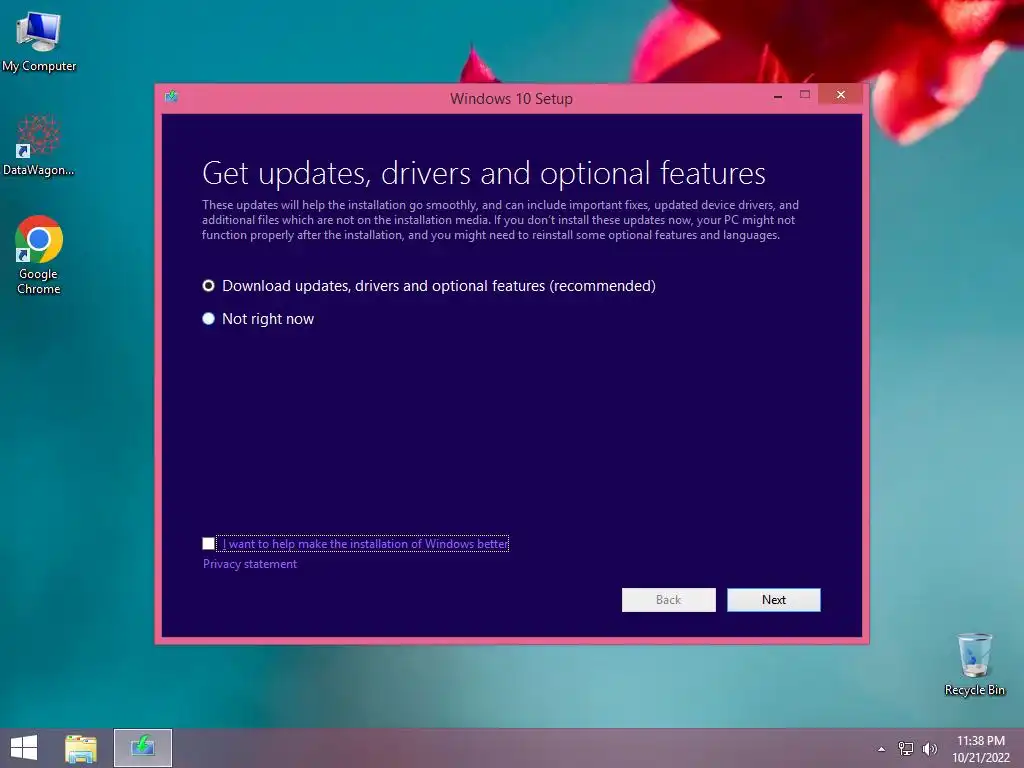Click the heading Get updates, drivers and optional features
The height and width of the screenshot is (768, 1024).
(484, 173)
